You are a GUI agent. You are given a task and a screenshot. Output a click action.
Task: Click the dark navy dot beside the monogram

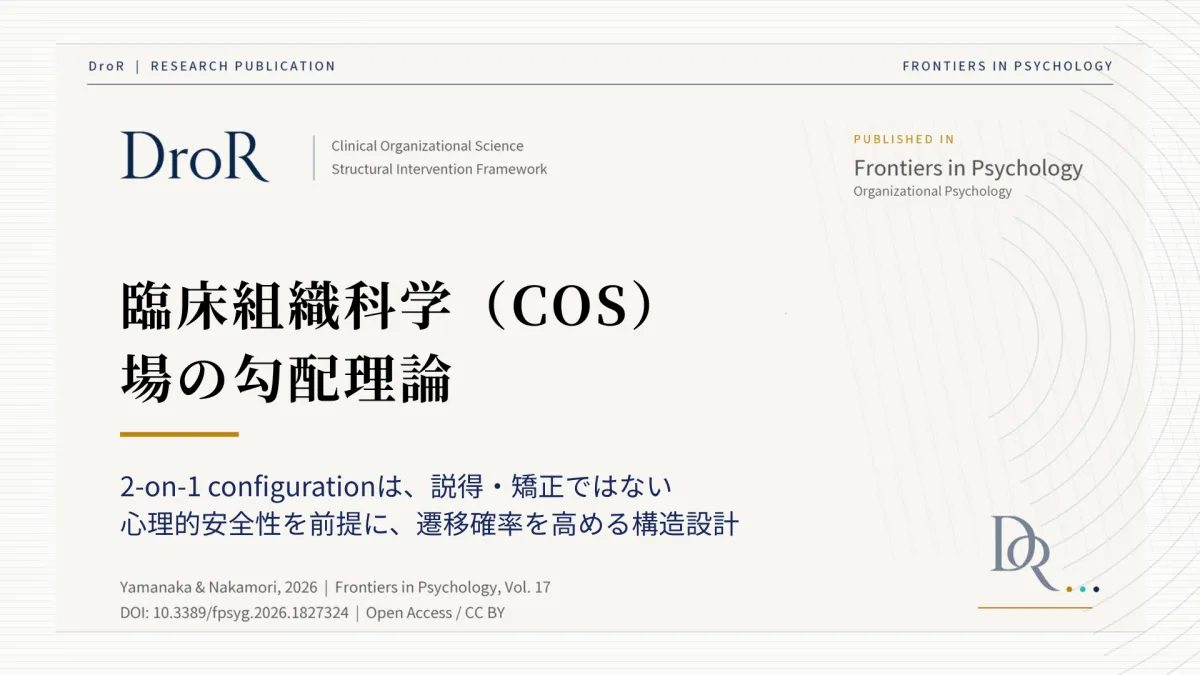pos(1096,589)
